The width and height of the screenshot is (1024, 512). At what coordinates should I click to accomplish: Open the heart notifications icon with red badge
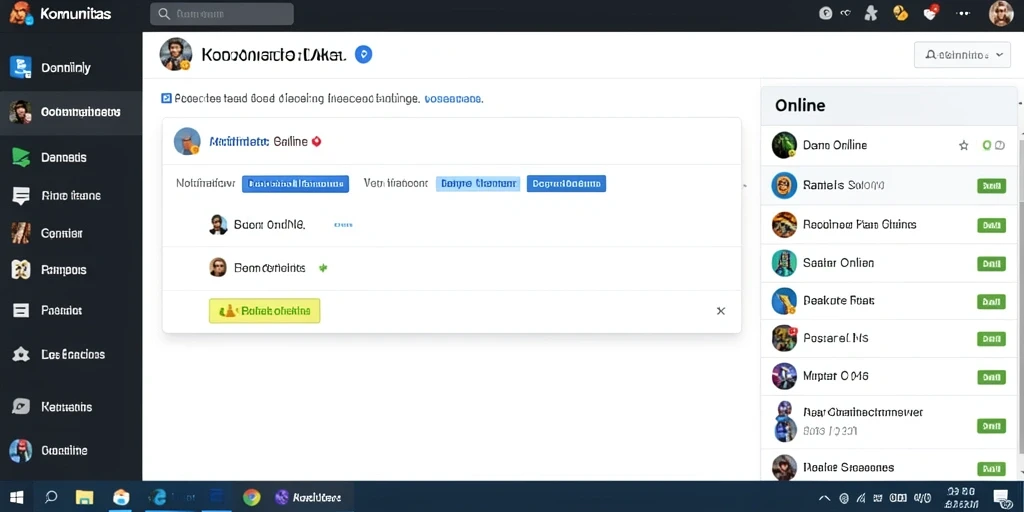(931, 12)
